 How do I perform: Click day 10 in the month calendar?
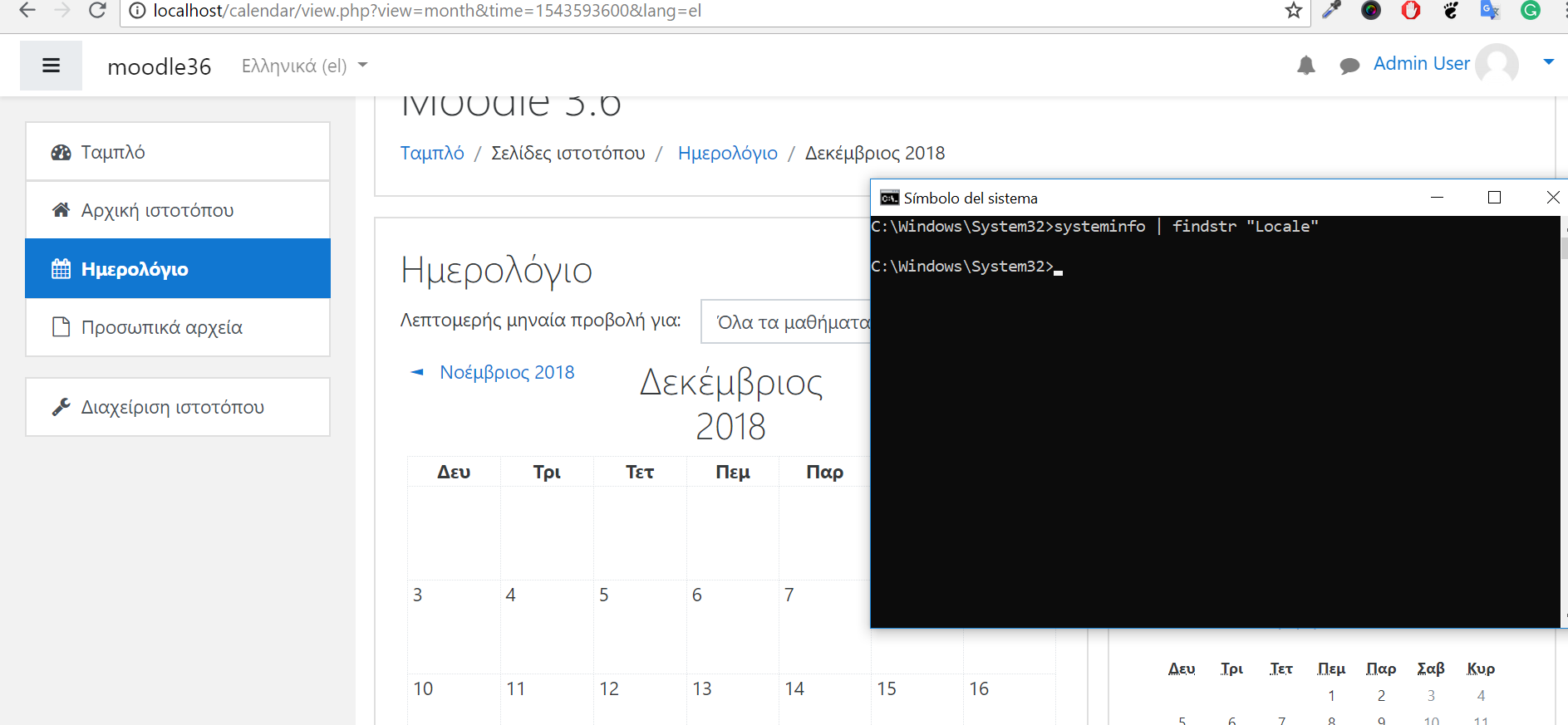coord(423,688)
